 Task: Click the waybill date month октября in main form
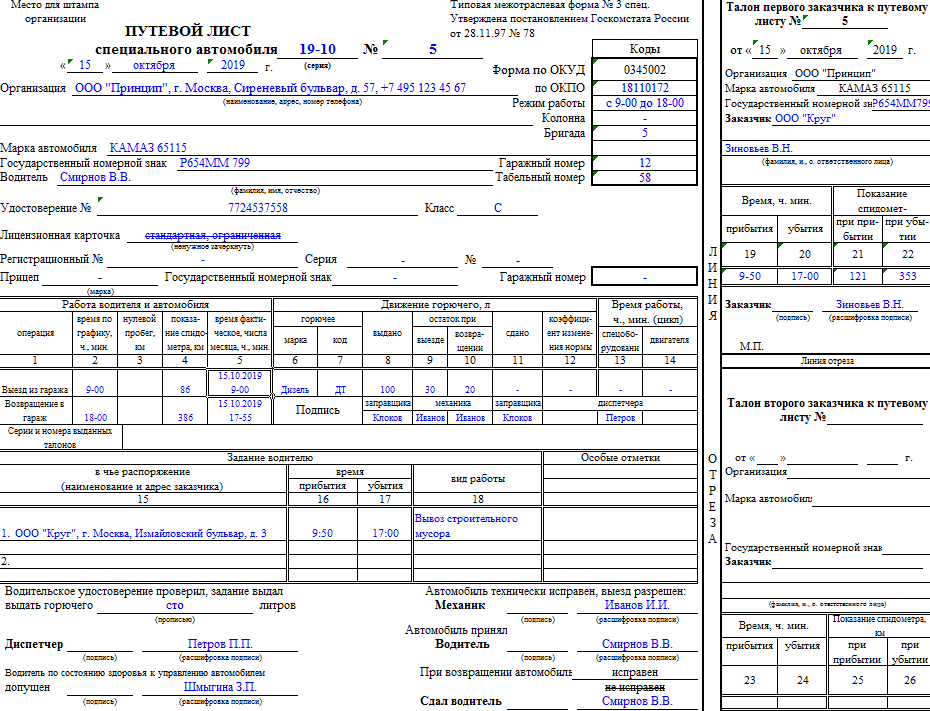pyautogui.click(x=154, y=65)
